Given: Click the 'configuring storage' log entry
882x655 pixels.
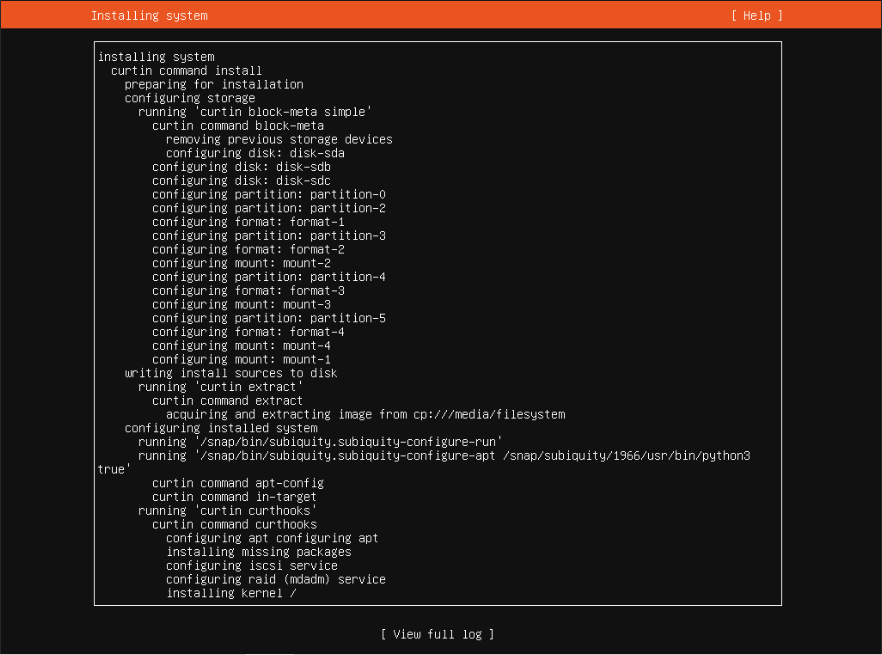Looking at the screenshot, I should click(189, 98).
